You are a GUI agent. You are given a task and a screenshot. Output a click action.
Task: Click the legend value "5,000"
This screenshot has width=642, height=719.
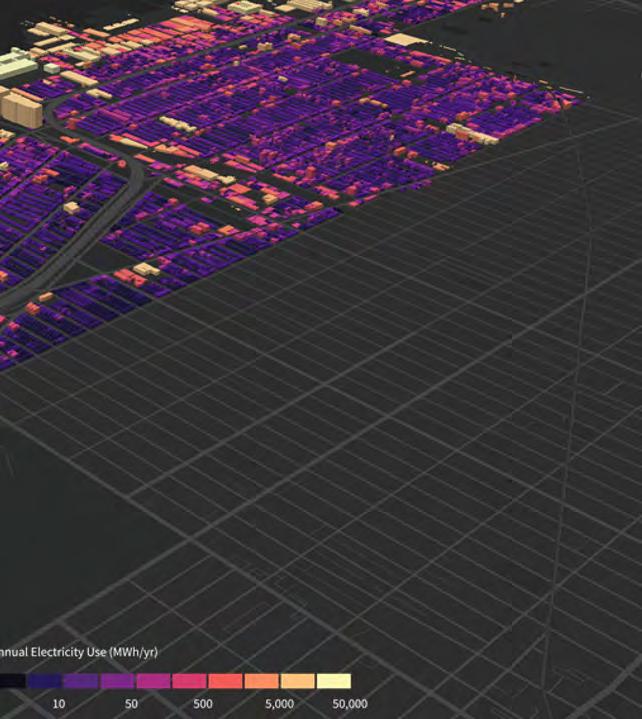click(x=279, y=704)
